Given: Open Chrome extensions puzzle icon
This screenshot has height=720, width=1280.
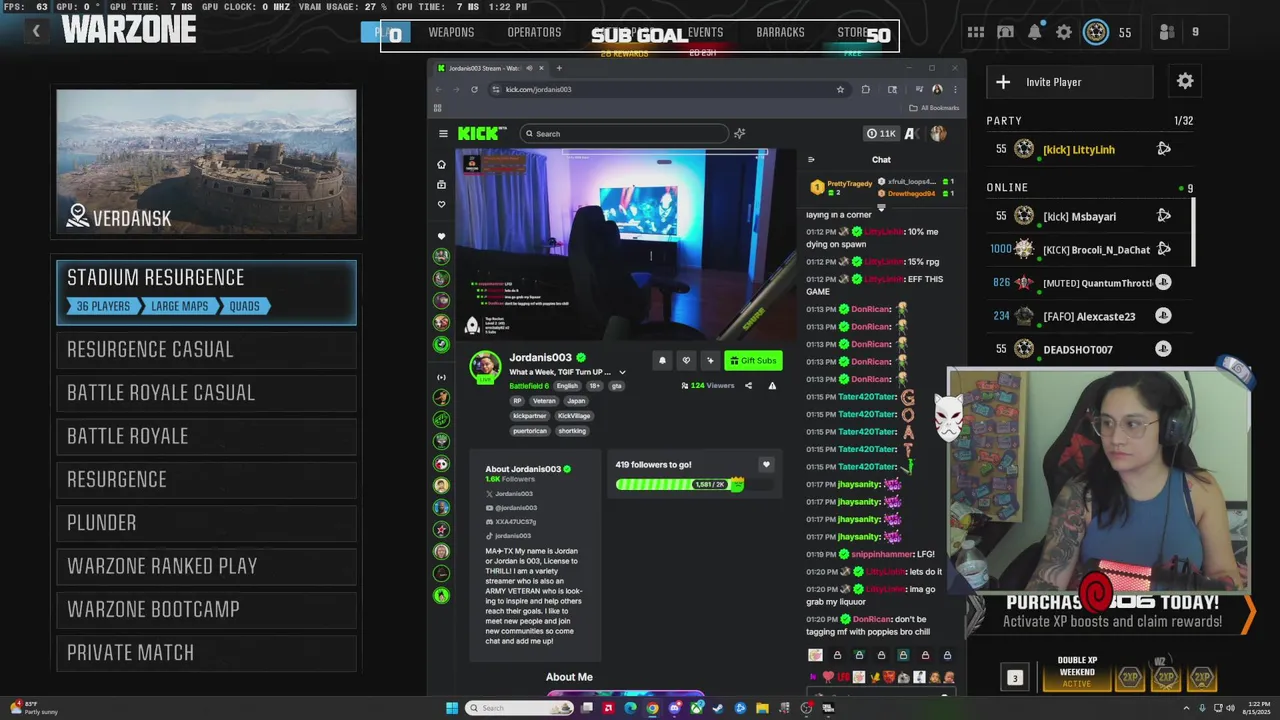Looking at the screenshot, I should tap(866, 89).
